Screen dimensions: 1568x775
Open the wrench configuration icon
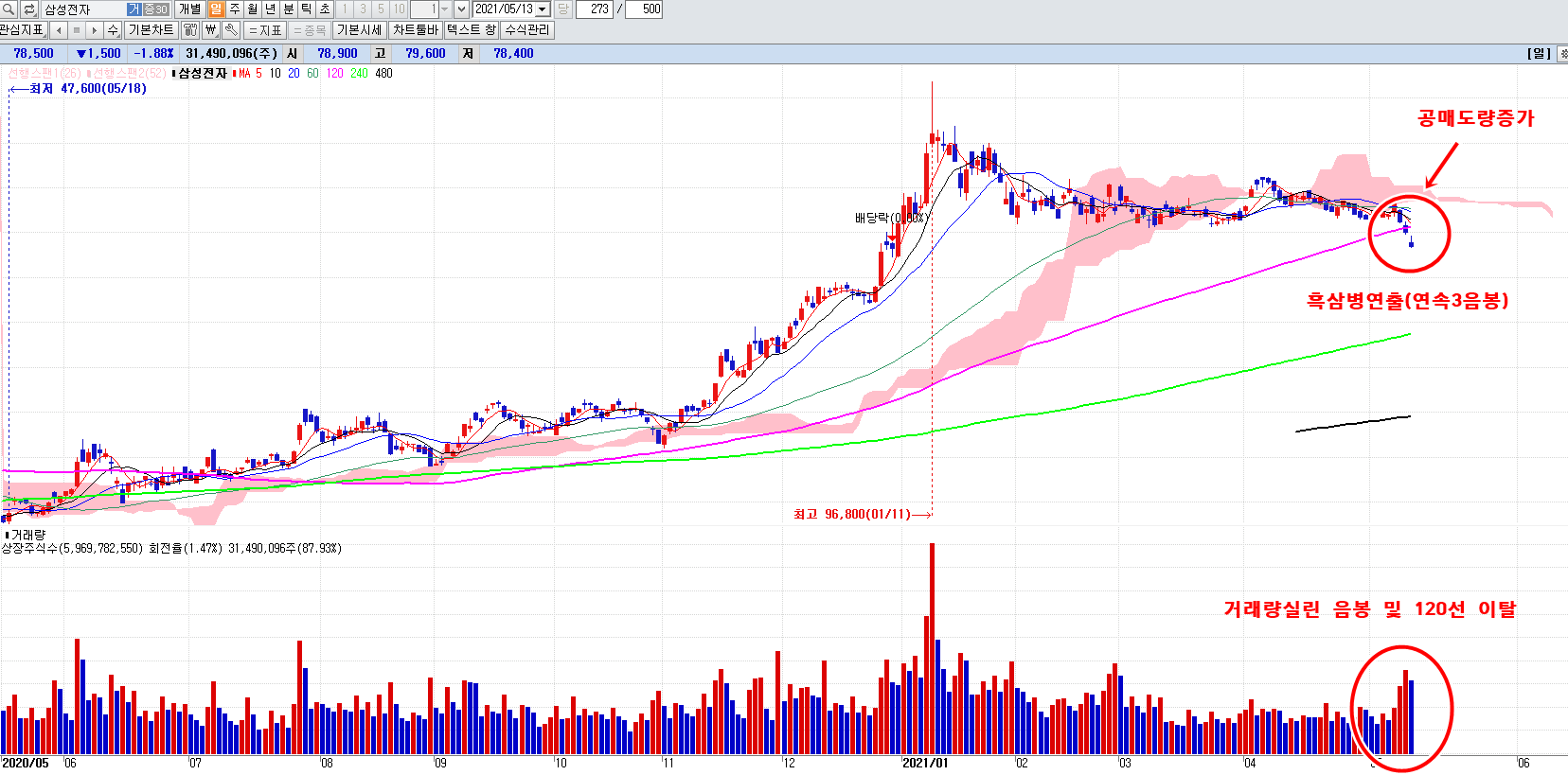[x=231, y=30]
